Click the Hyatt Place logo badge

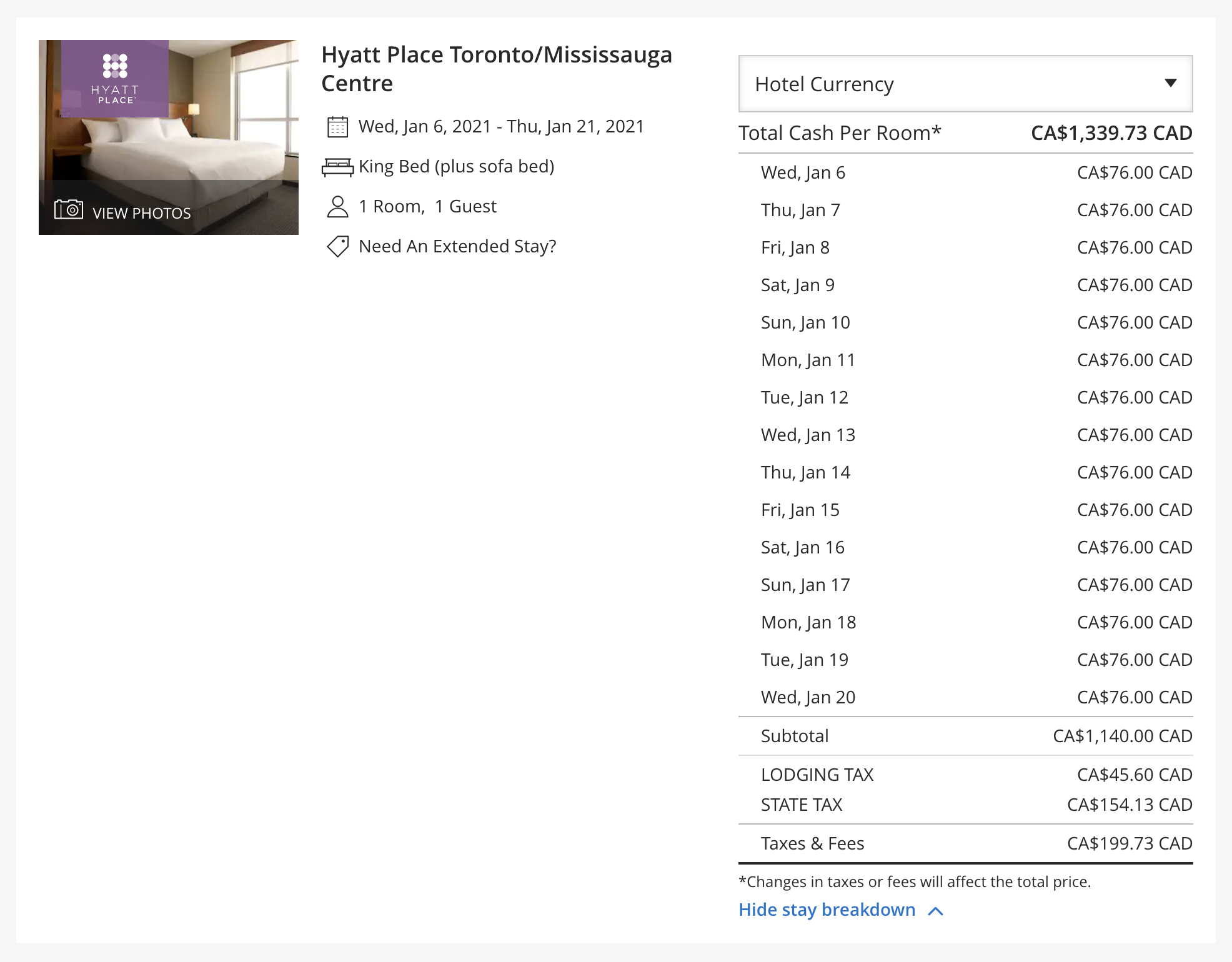pyautogui.click(x=115, y=79)
